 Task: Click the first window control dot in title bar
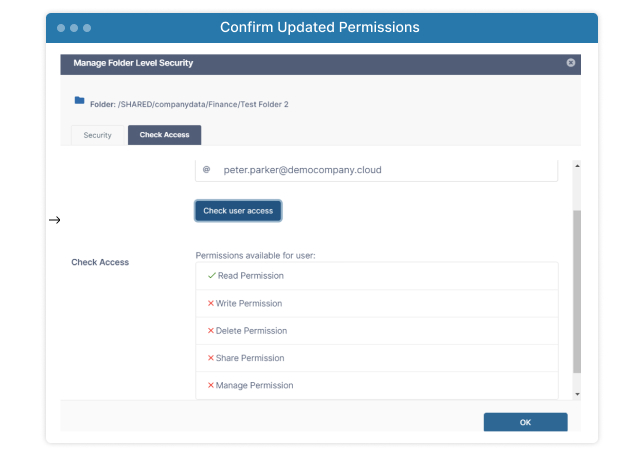click(61, 28)
